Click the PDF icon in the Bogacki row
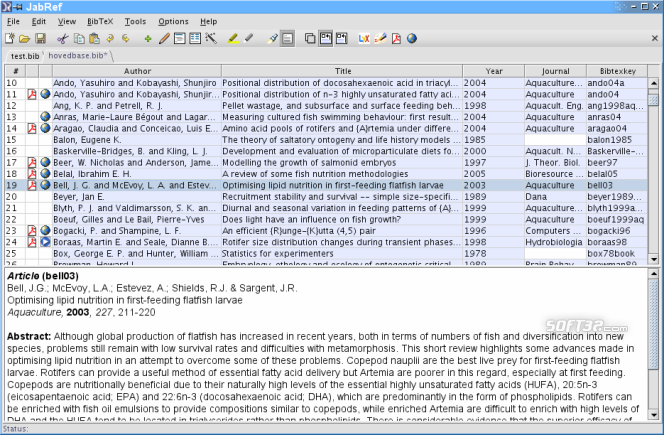Image resolution: width=664 pixels, height=435 pixels. (x=32, y=230)
